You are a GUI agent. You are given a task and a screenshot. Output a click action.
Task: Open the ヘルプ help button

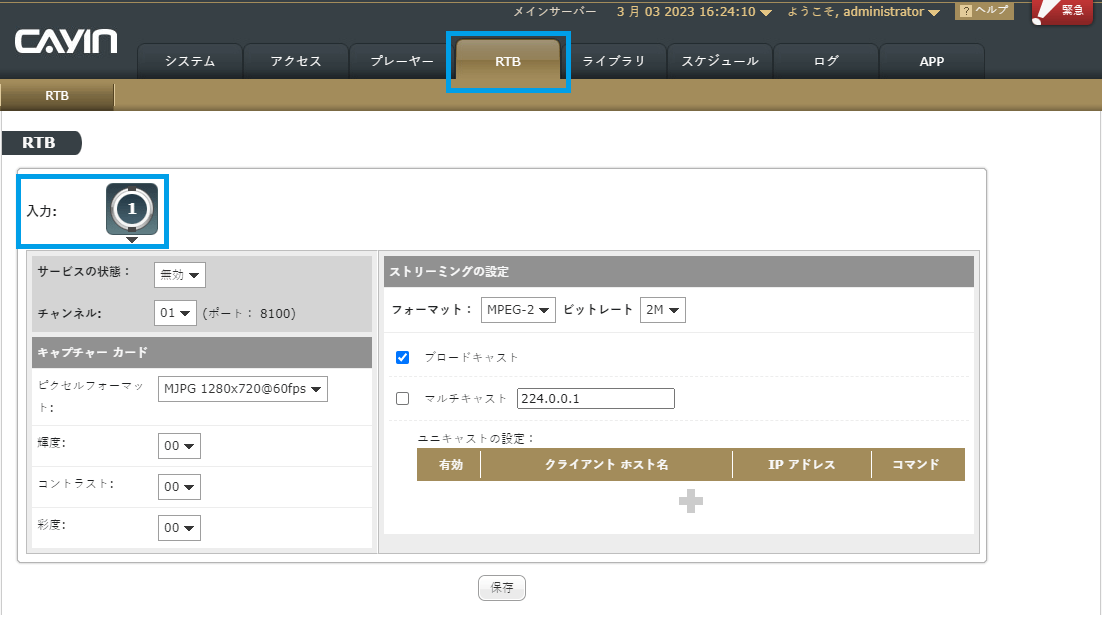[984, 11]
